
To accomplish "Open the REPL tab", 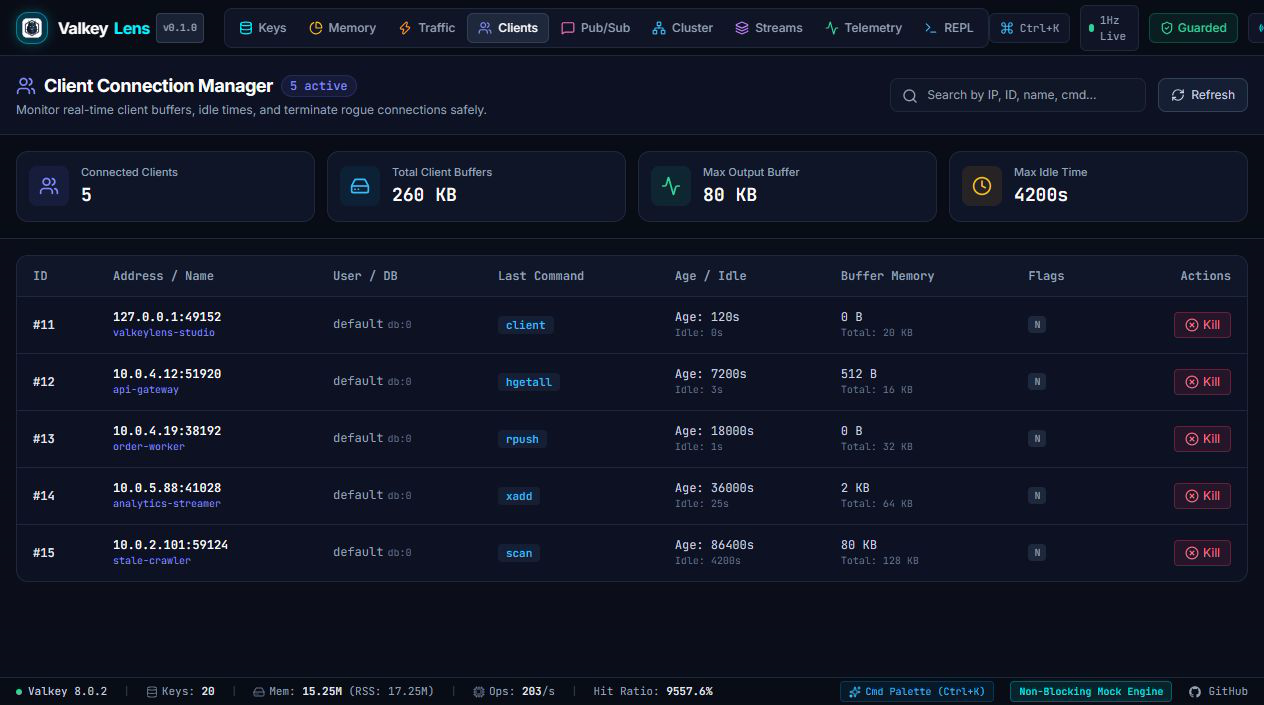I will coord(949,28).
